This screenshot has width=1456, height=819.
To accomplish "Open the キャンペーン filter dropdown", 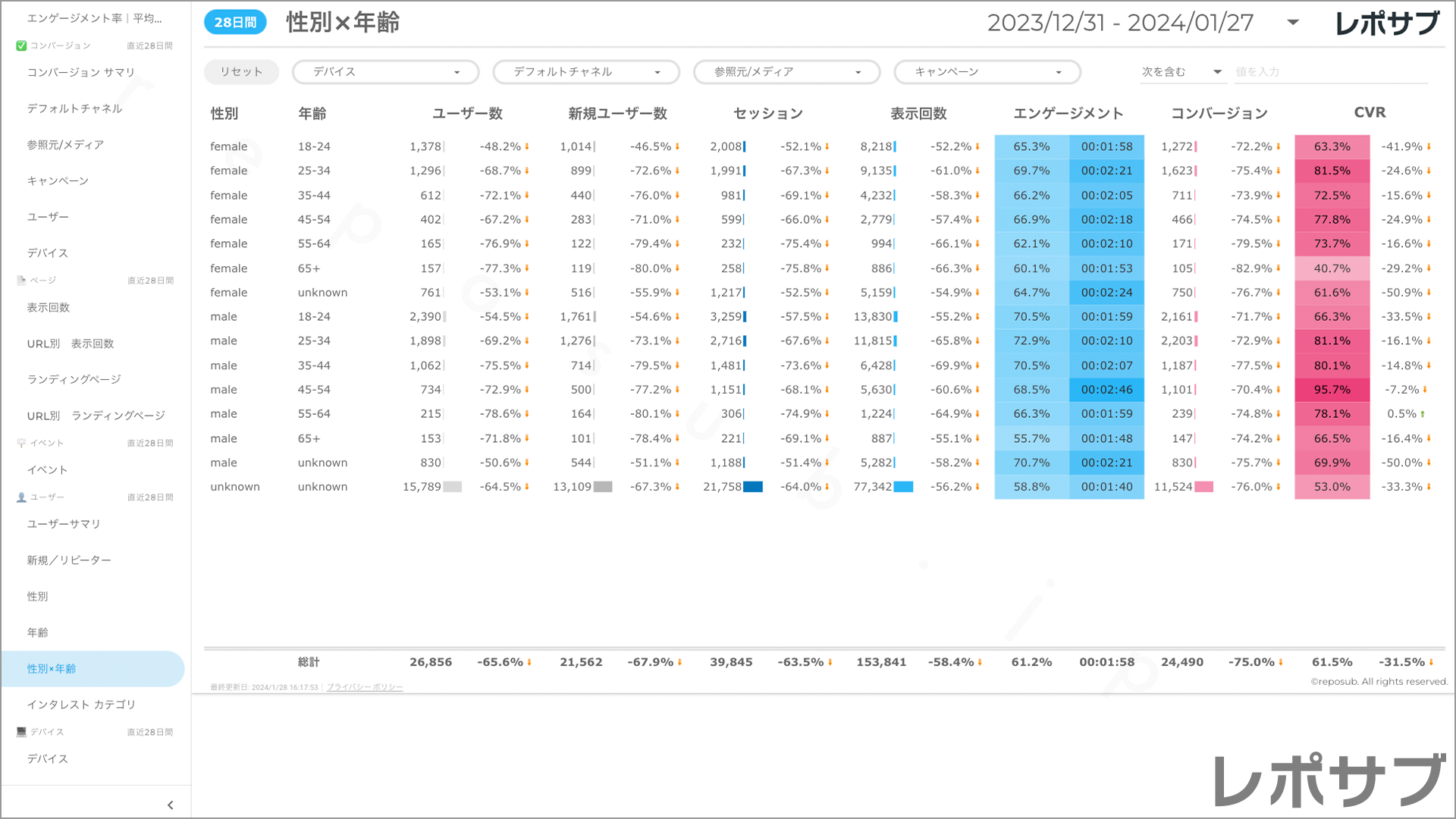I will click(x=987, y=72).
